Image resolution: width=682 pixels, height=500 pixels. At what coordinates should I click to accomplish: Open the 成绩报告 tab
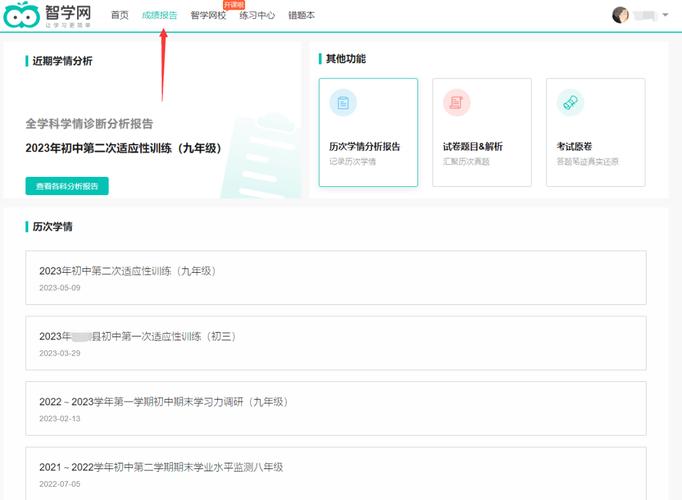[x=159, y=16]
